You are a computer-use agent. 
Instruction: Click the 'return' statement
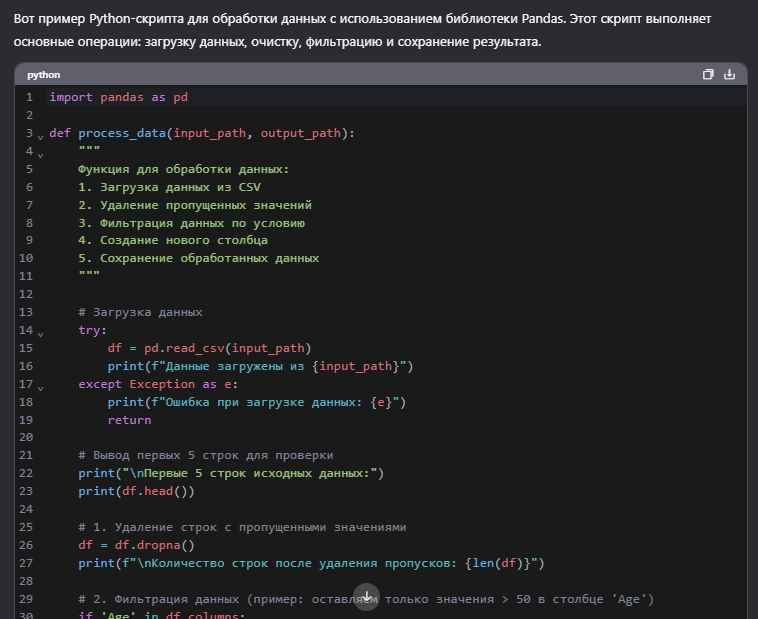coord(129,420)
